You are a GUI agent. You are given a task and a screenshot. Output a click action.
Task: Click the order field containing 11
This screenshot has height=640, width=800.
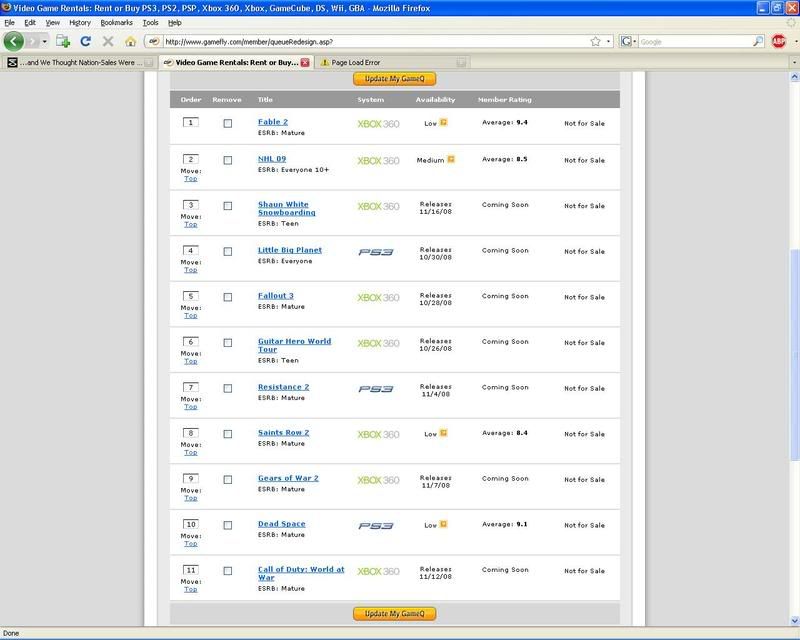[x=191, y=570]
